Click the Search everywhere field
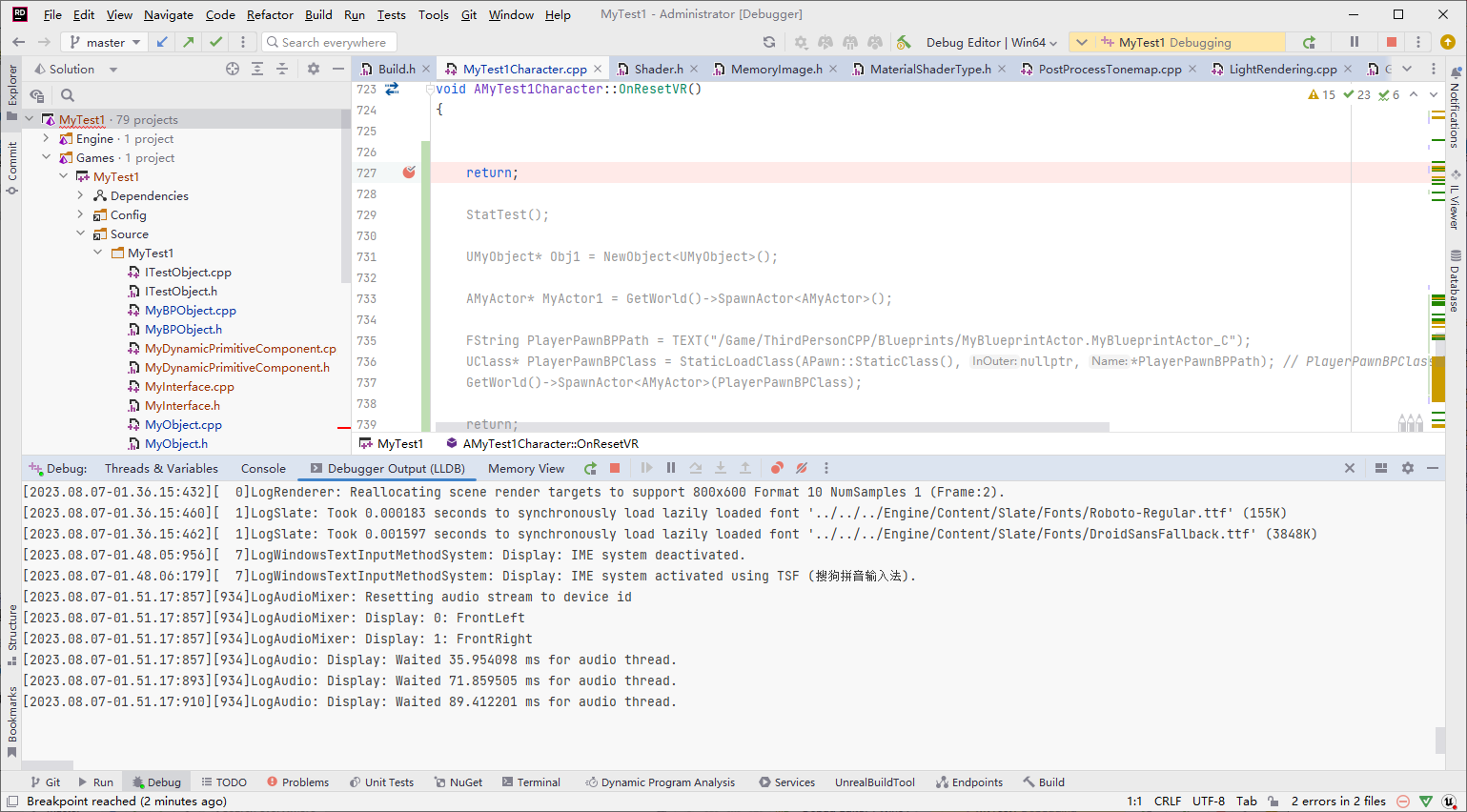Viewport: 1467px width, 812px height. tap(329, 42)
